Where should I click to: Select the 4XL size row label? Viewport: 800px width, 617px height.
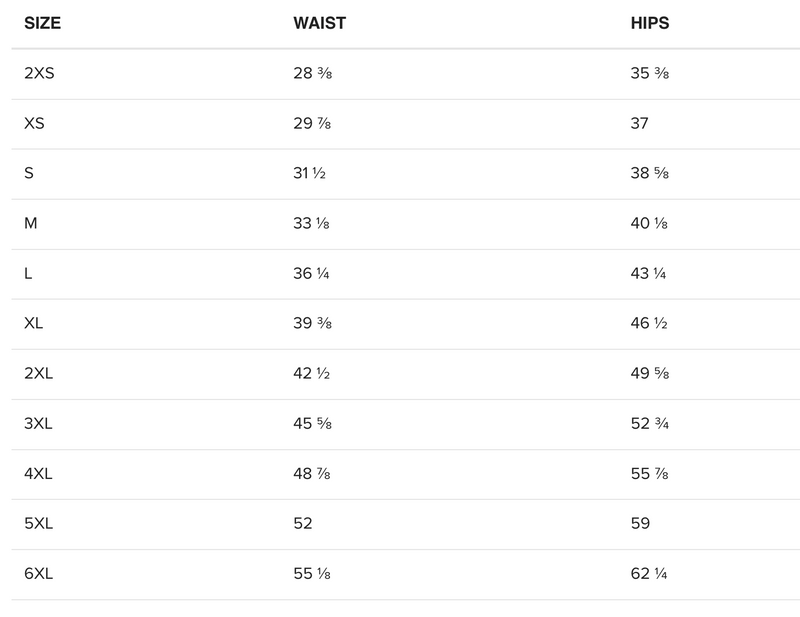[x=38, y=474]
